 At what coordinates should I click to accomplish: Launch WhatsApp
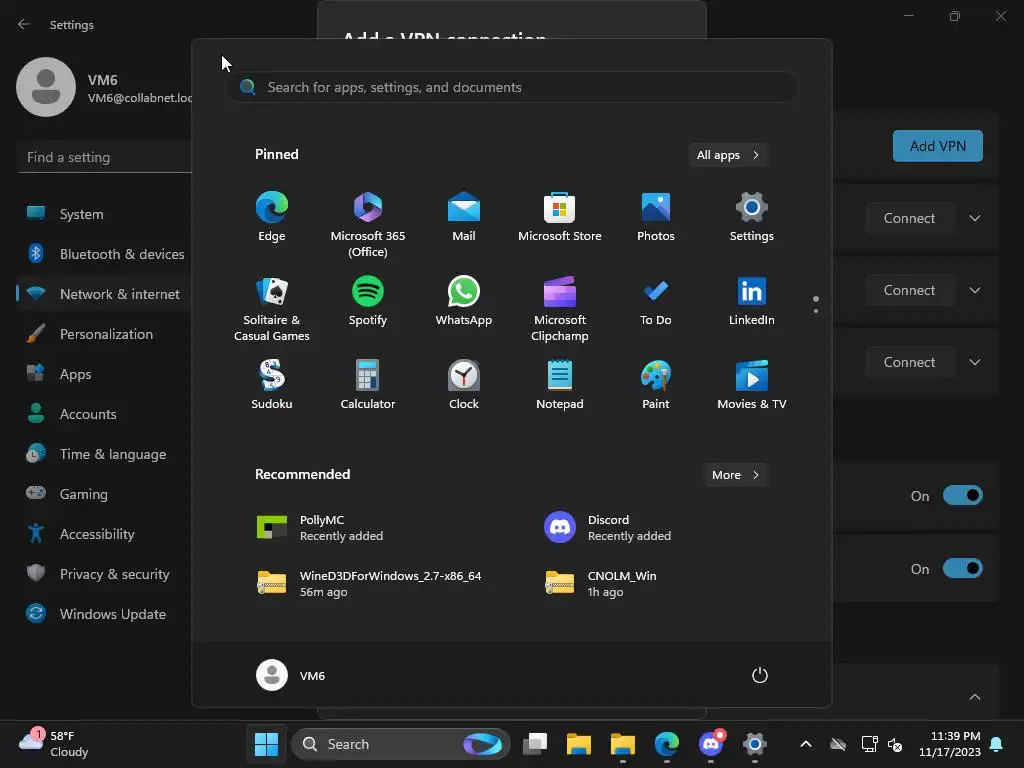coord(464,302)
